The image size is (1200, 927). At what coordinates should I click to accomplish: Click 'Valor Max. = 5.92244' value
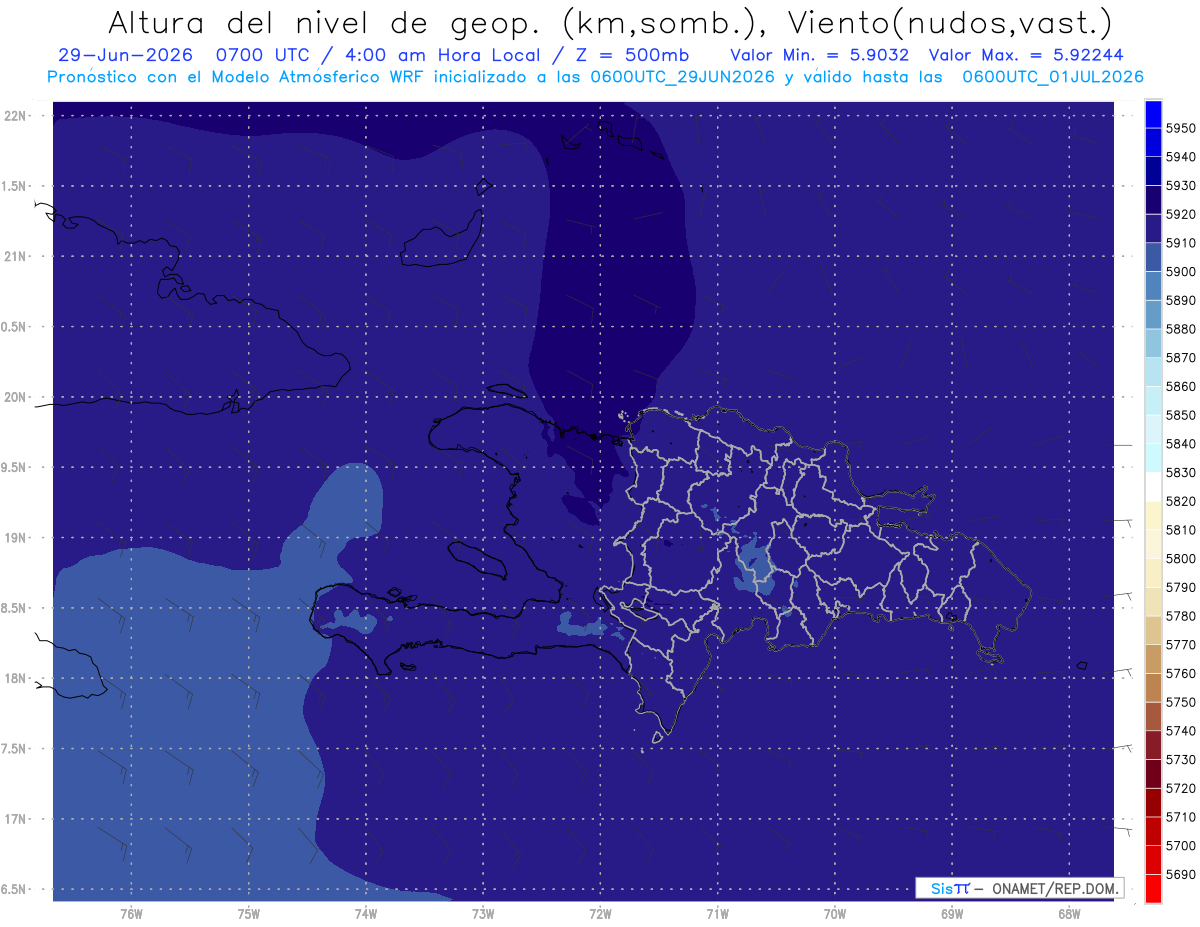1028,55
